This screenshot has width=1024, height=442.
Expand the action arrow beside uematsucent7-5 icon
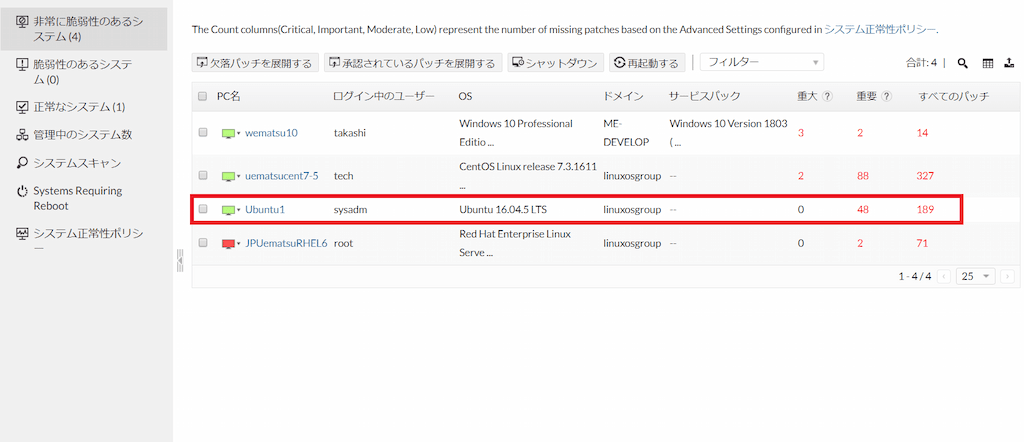(x=239, y=177)
